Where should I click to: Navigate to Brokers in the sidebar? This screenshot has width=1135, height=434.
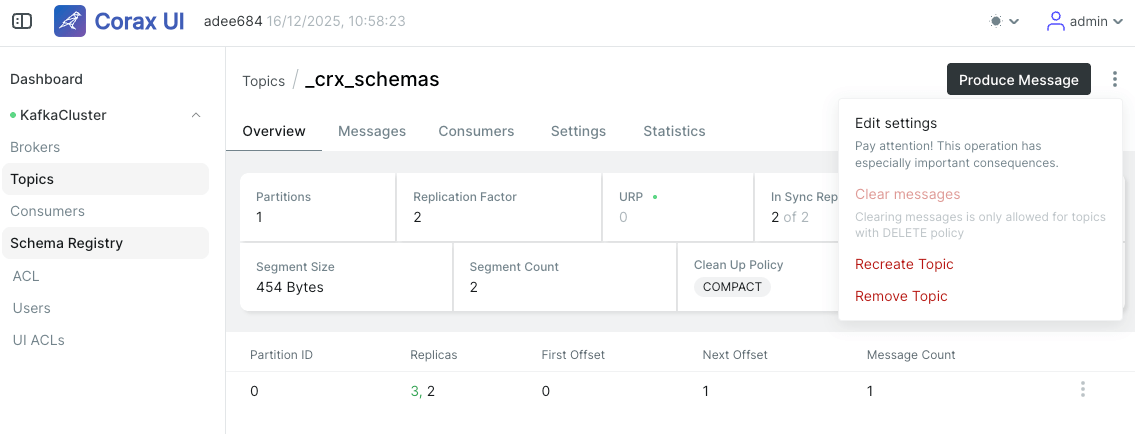pyautogui.click(x=35, y=147)
